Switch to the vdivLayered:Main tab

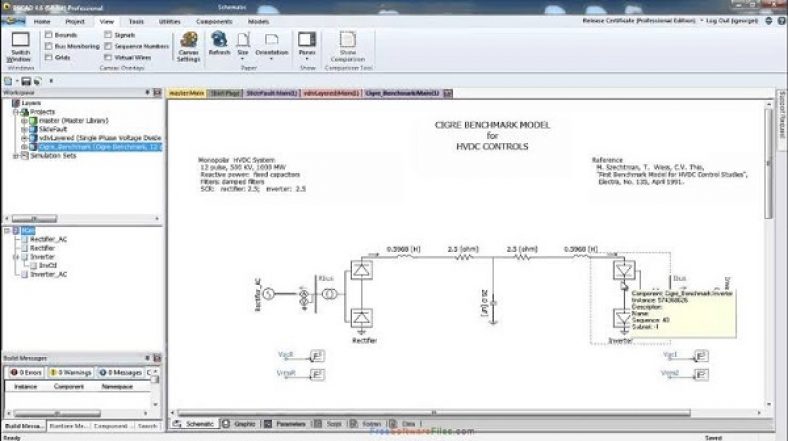331,93
